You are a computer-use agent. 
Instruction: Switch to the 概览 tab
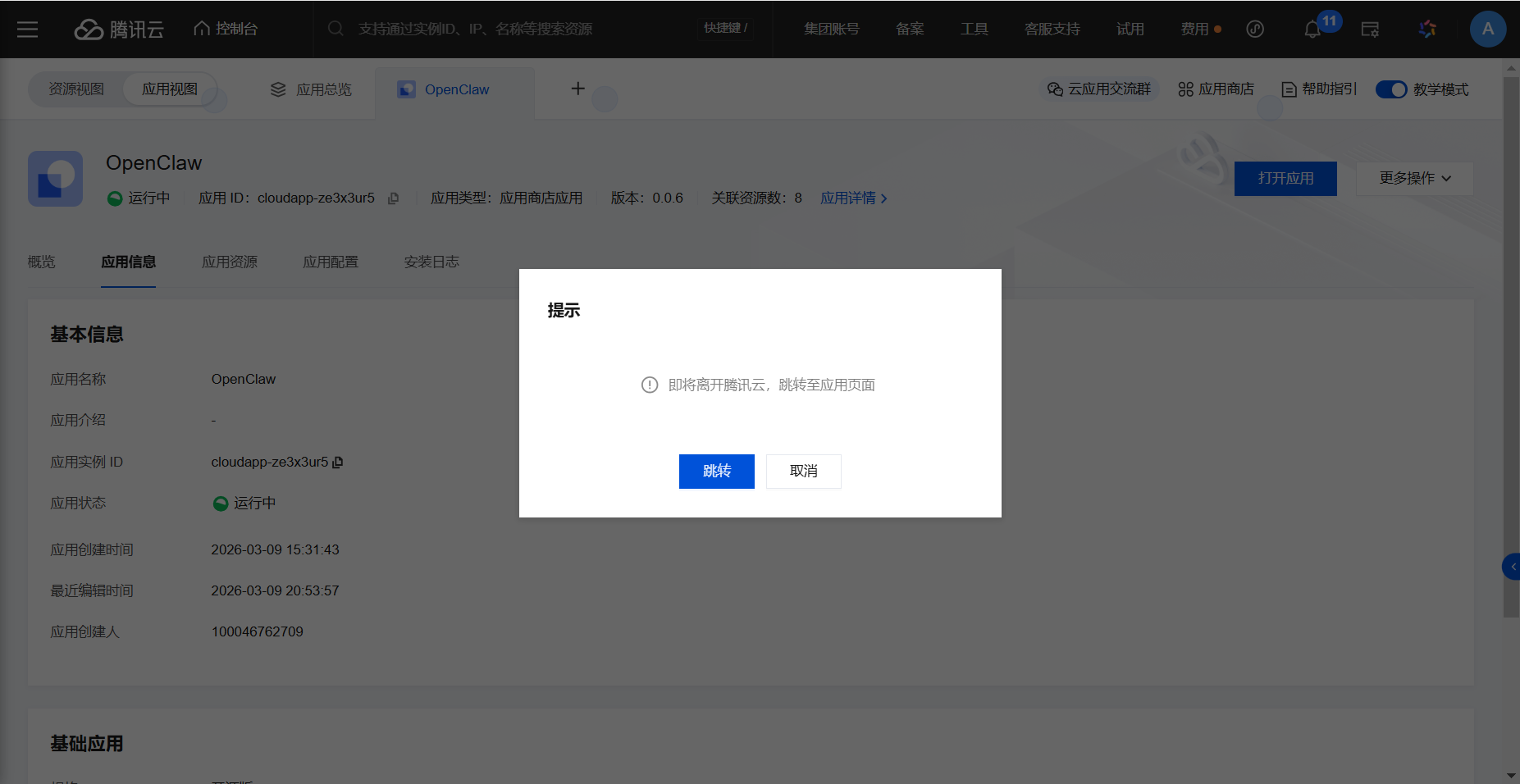[42, 262]
